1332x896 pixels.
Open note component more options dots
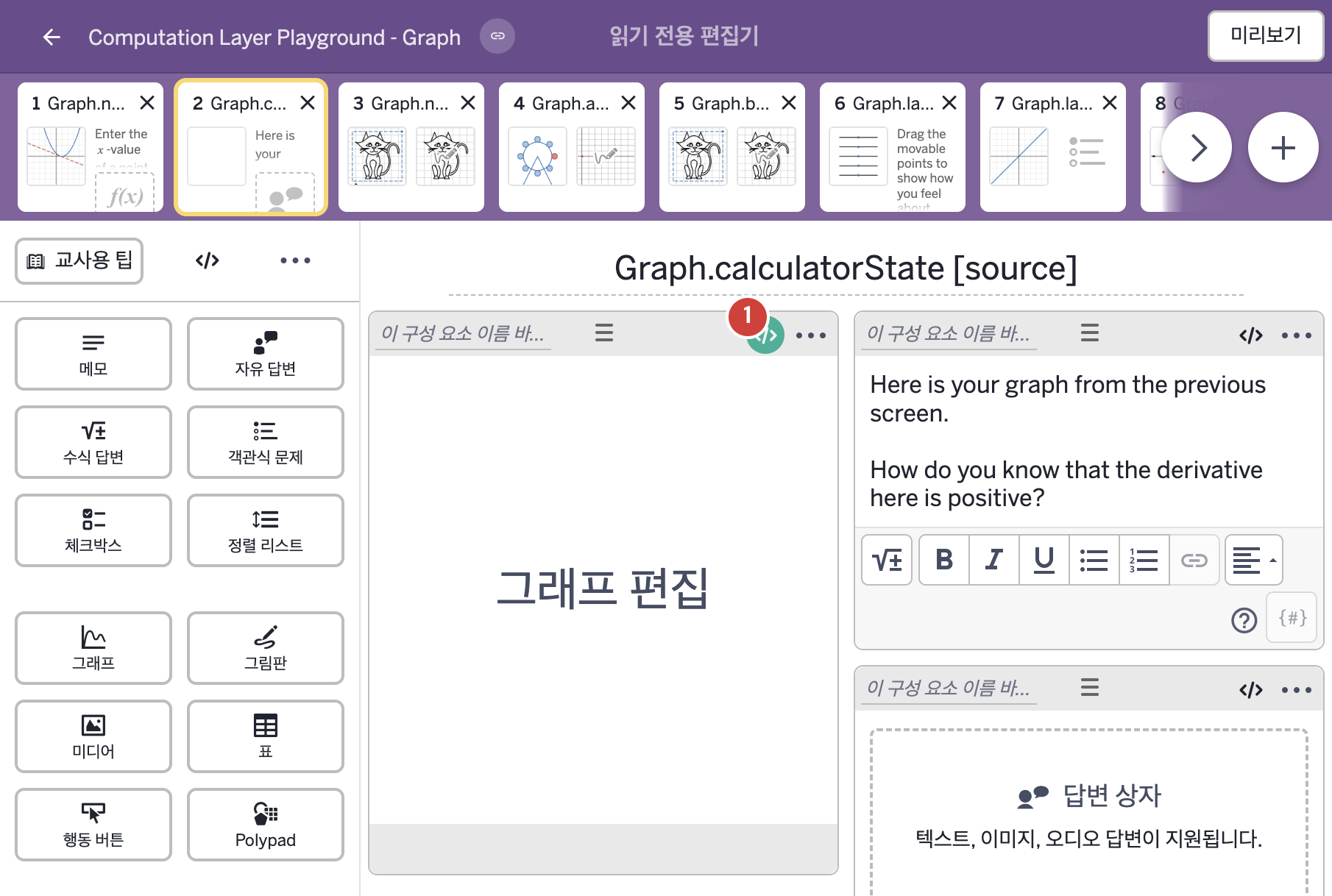pos(1297,335)
